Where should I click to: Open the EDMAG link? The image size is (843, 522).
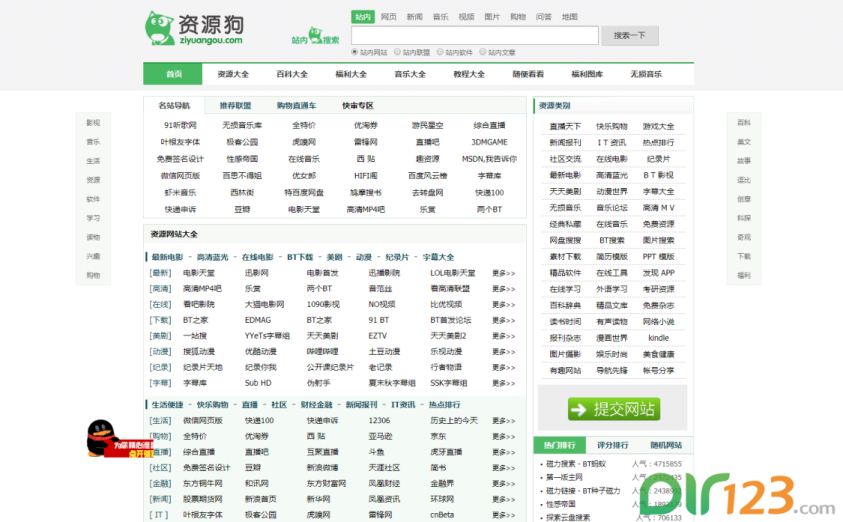[258, 320]
